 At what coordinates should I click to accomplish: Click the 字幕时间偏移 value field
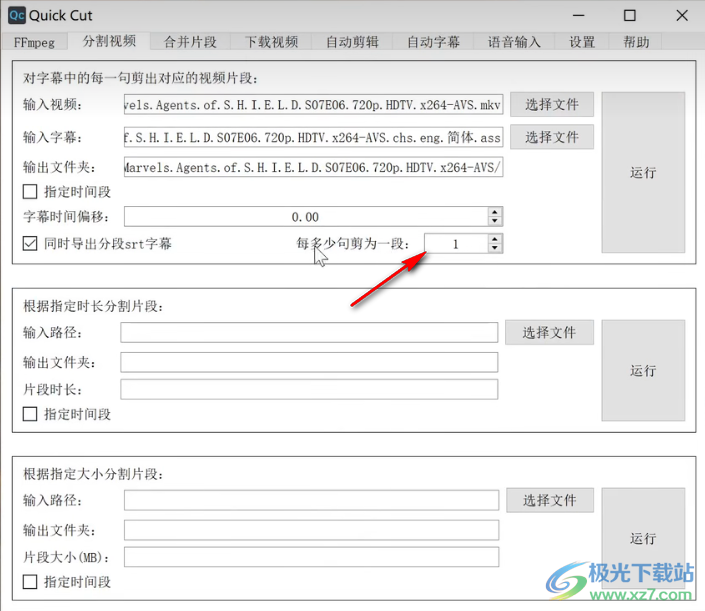[x=306, y=217]
